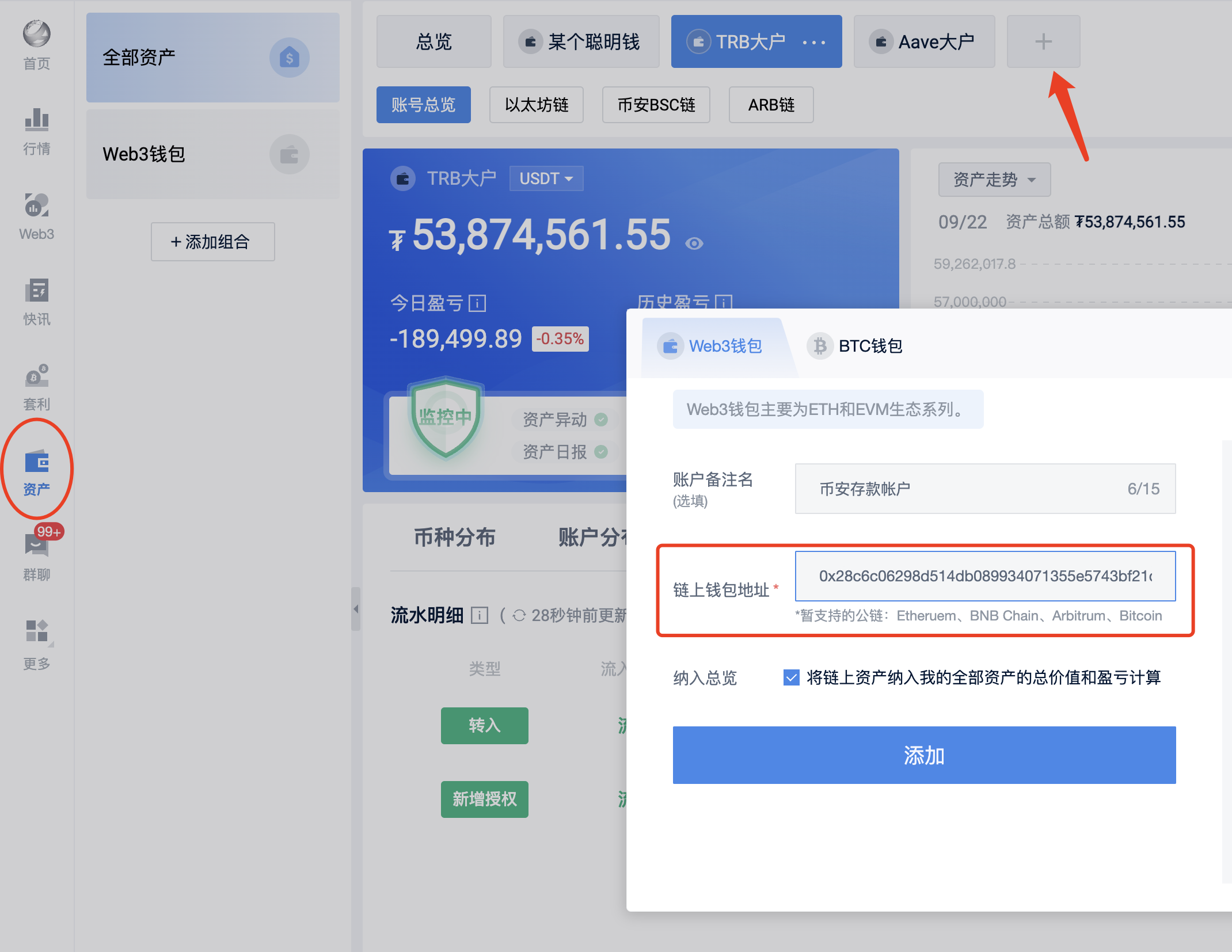Click the dollar badge icon on 全部资产
The height and width of the screenshot is (952, 1232).
pyautogui.click(x=290, y=58)
